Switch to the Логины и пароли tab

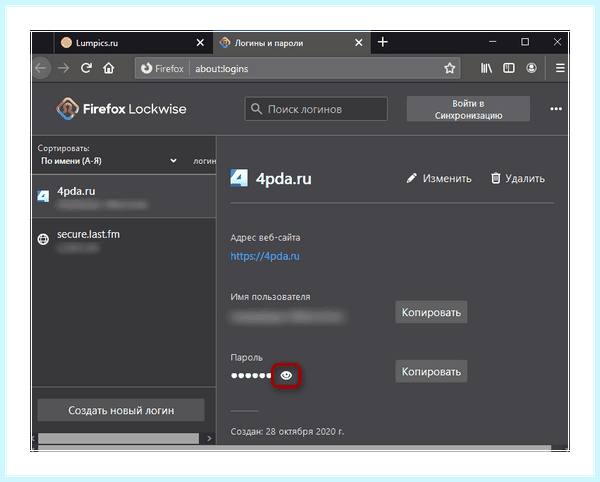pyautogui.click(x=292, y=43)
